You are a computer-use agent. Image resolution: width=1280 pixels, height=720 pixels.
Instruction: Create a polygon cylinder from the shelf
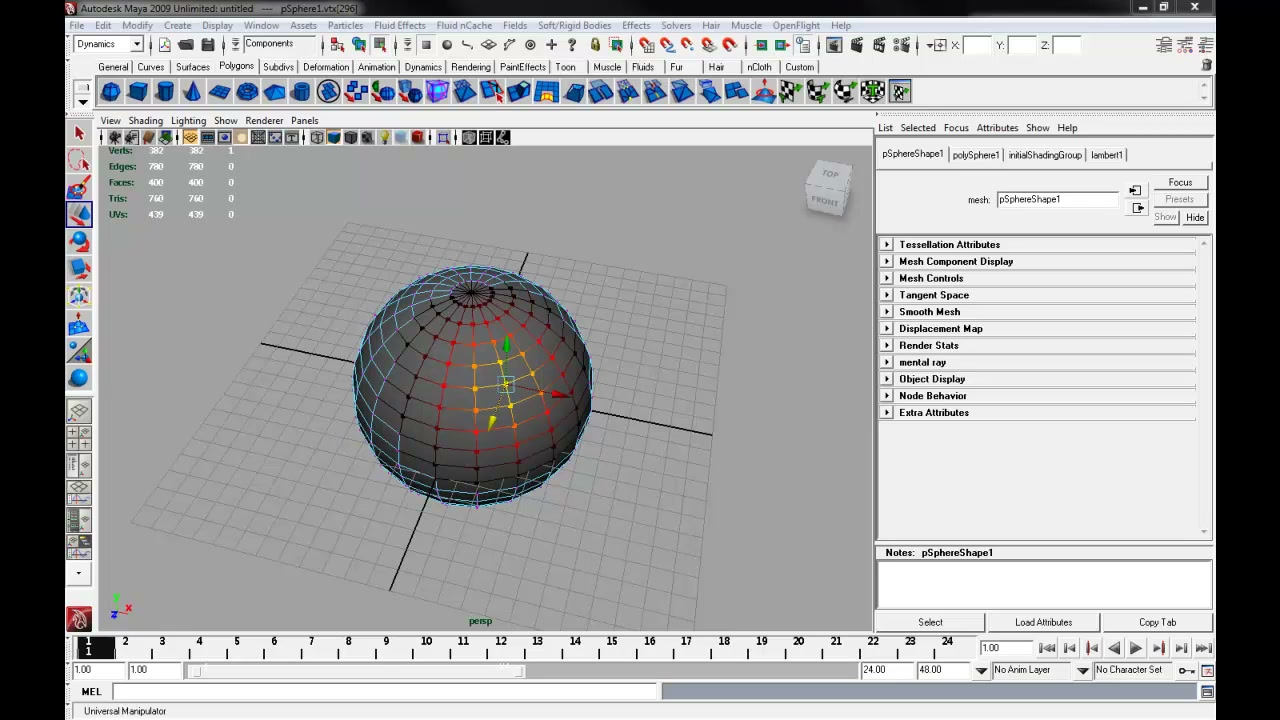coord(165,92)
